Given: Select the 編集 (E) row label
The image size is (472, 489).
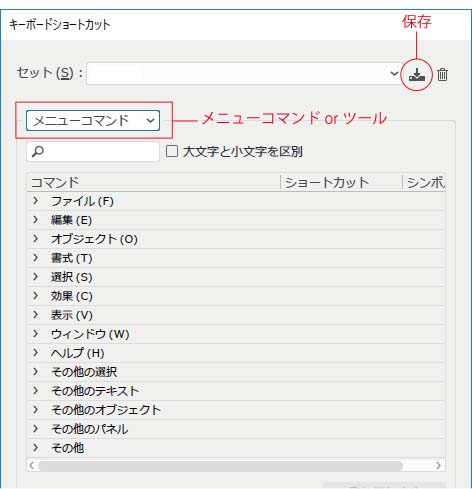Looking at the screenshot, I should (71, 220).
